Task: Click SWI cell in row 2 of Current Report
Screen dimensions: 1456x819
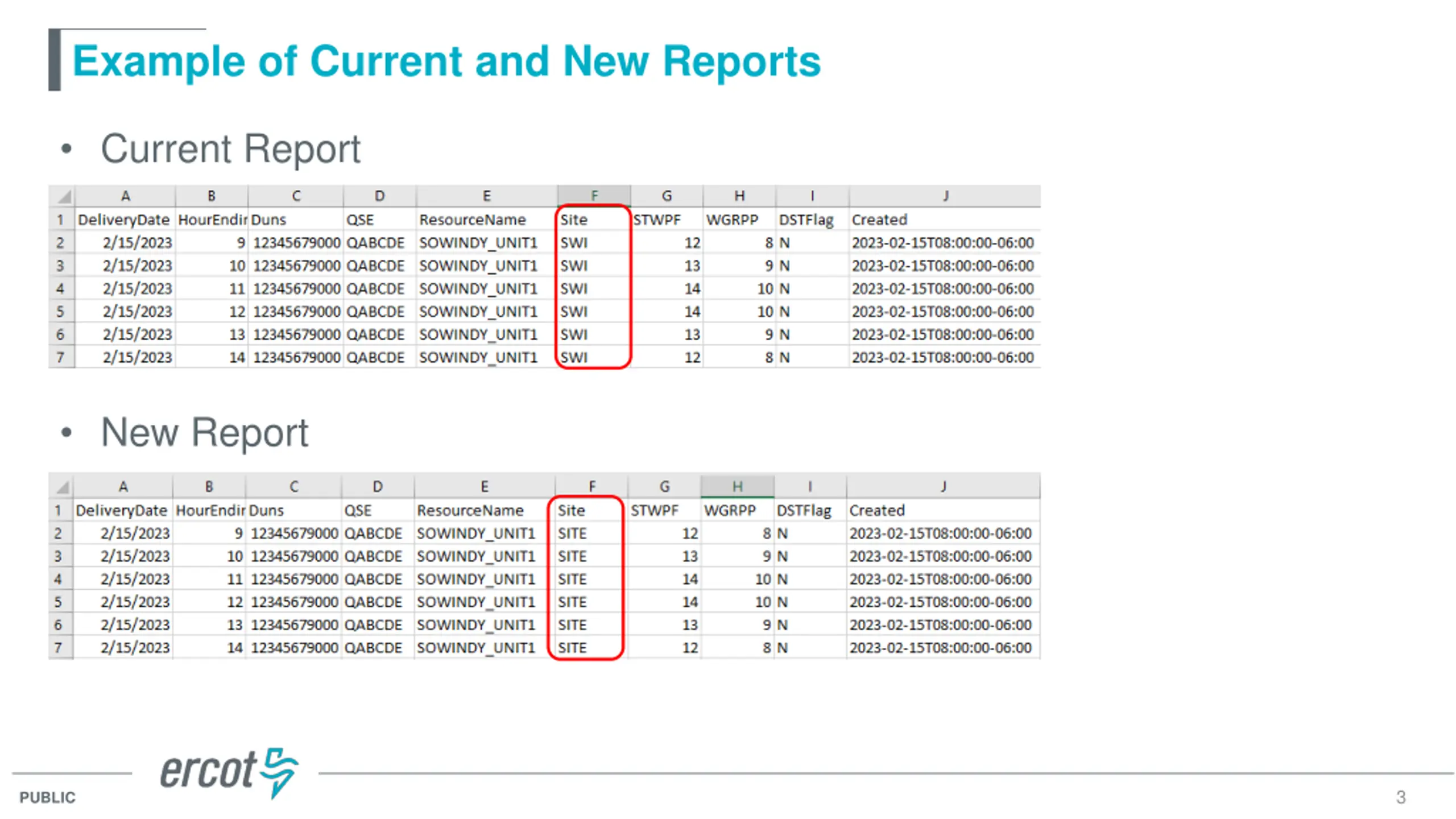Action: [x=594, y=243]
